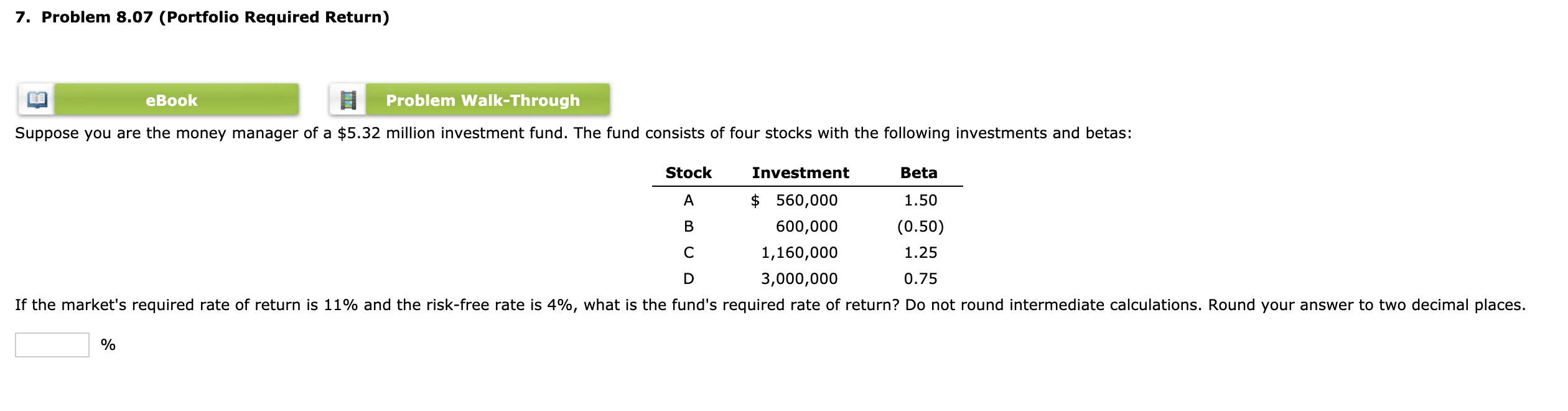Click the Stock column header
This screenshot has height=411, width=1568.
pyautogui.click(x=688, y=172)
